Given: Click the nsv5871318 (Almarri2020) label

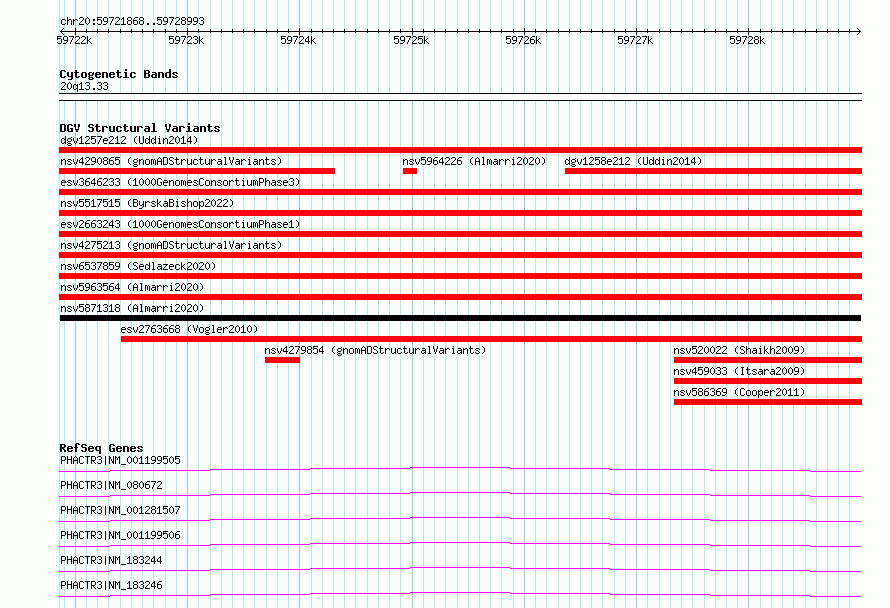Looking at the screenshot, I should point(132,308).
